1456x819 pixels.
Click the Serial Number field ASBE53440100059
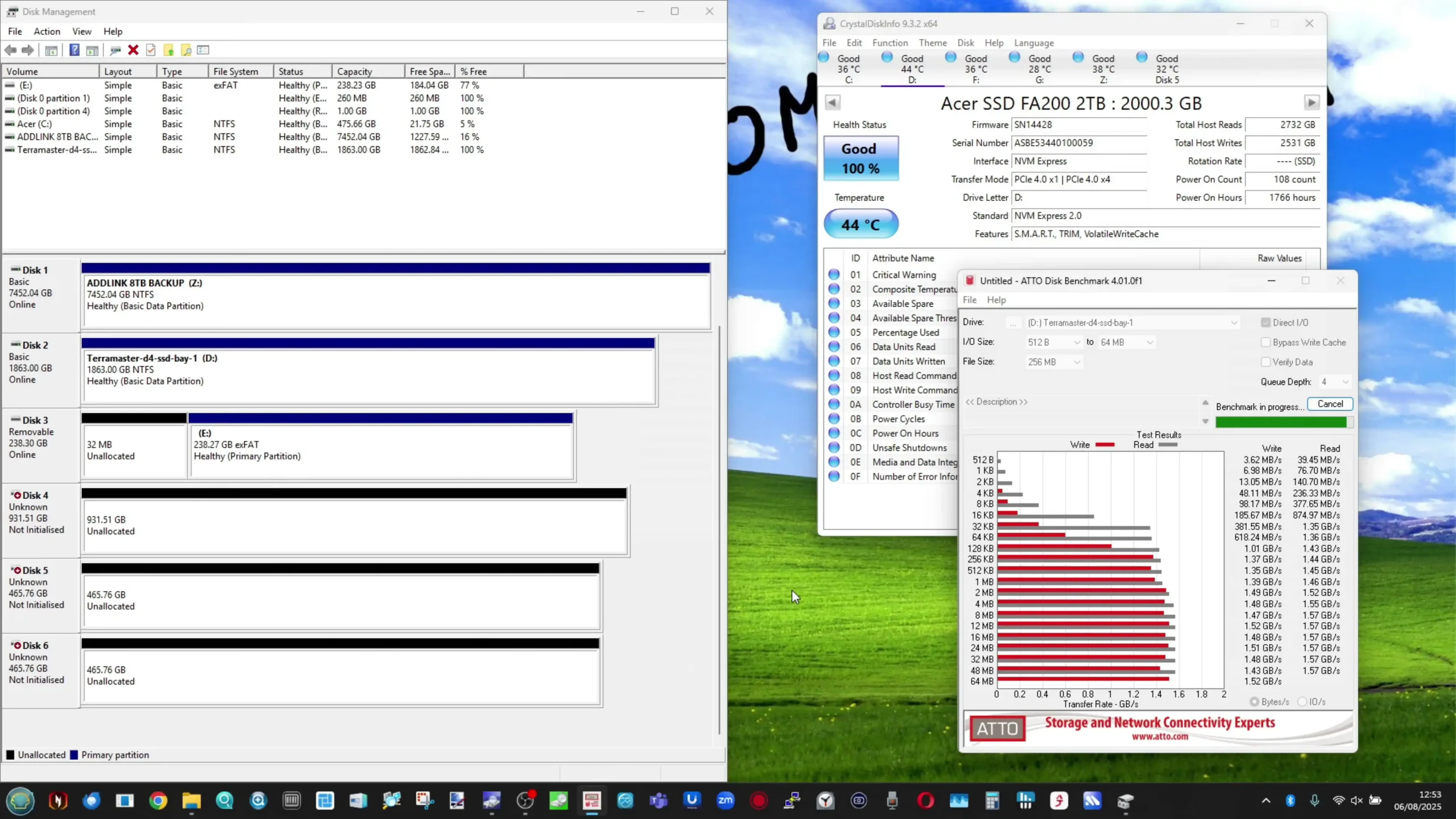click(1079, 143)
